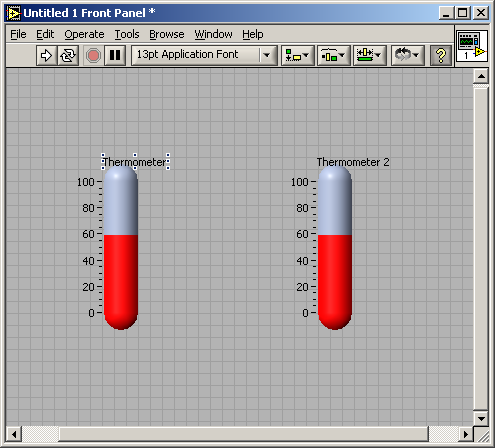Open the Resize Objects toolbar menu
Screen dimensions: 495x448
(x=369, y=55)
